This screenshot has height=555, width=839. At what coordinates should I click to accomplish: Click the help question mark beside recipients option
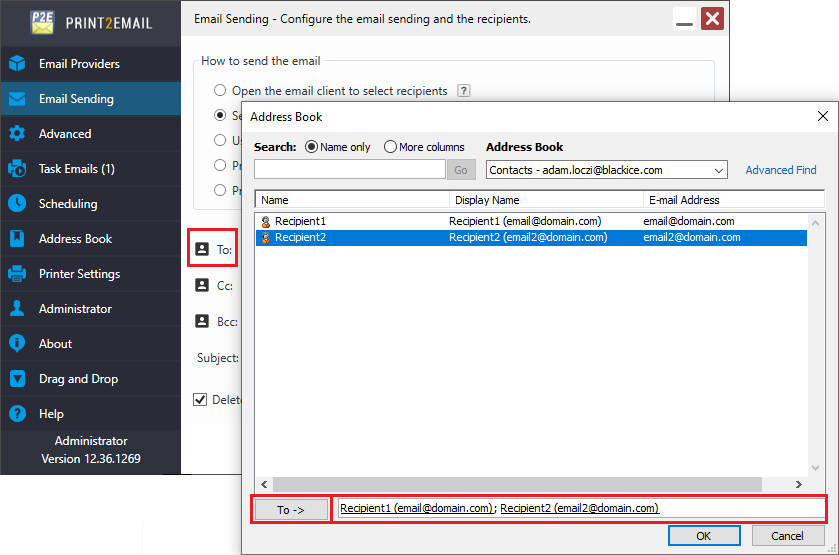pyautogui.click(x=463, y=91)
